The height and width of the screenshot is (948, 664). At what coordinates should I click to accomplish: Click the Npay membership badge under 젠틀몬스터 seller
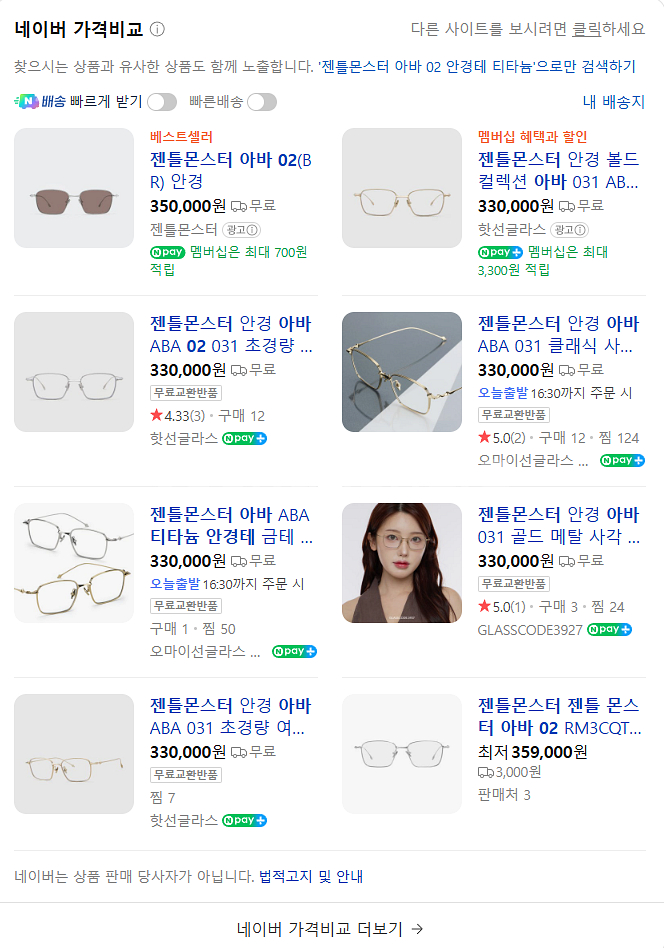[x=167, y=251]
